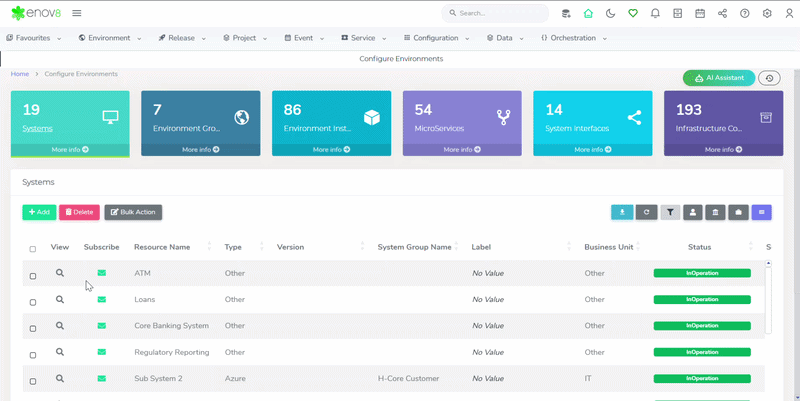Subscribe to Loans via the envelope icon

pyautogui.click(x=101, y=298)
